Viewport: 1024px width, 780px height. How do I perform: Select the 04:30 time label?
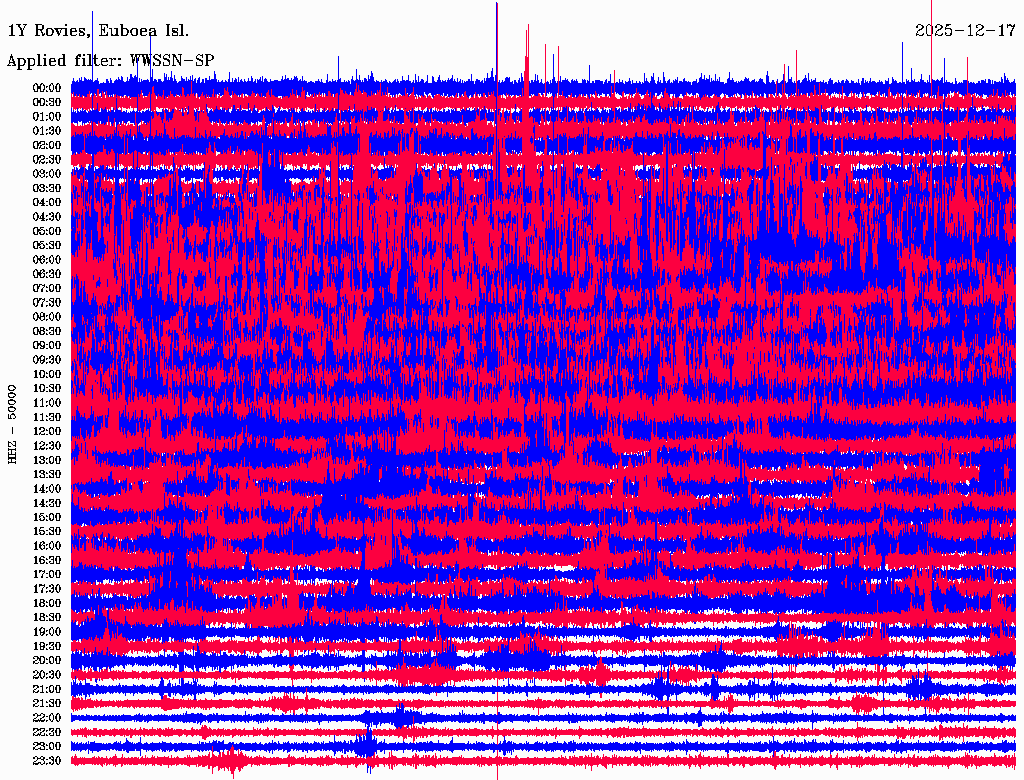[x=47, y=217]
